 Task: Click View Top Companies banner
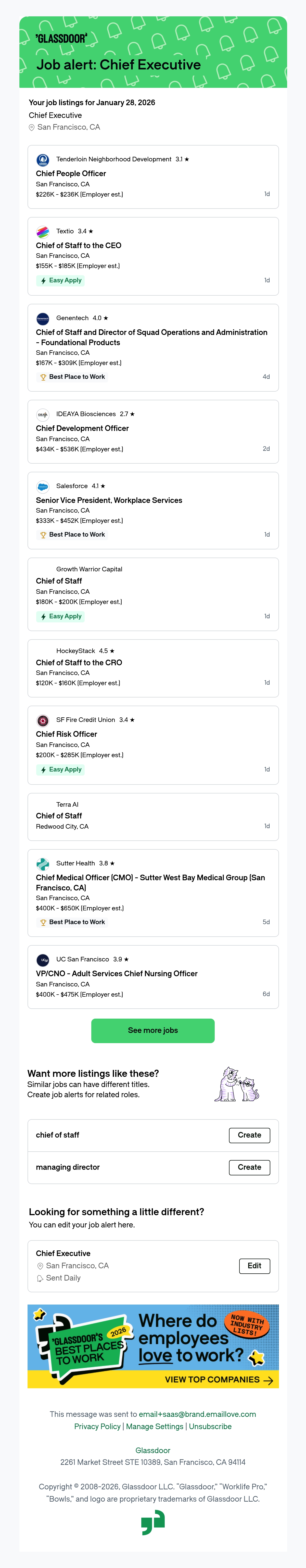click(153, 1346)
